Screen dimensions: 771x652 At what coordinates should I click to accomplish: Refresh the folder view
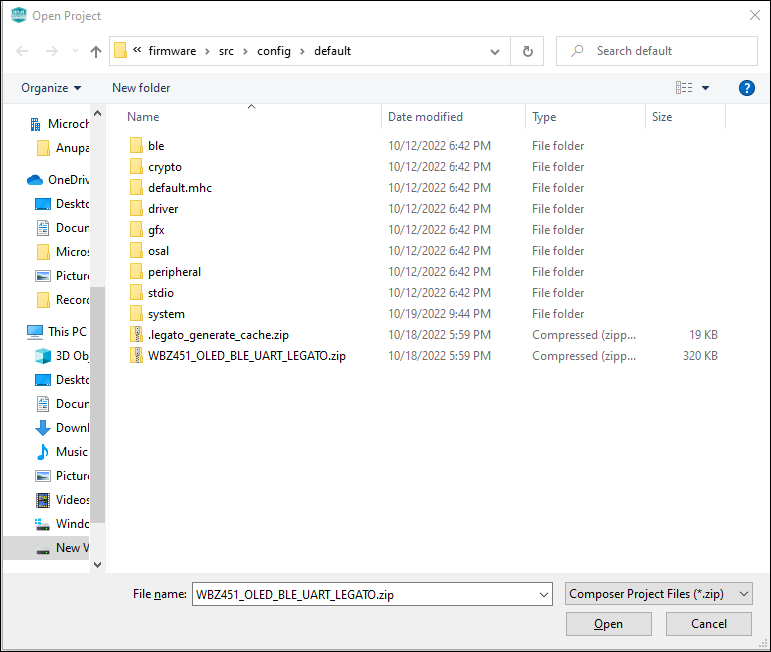tap(528, 51)
